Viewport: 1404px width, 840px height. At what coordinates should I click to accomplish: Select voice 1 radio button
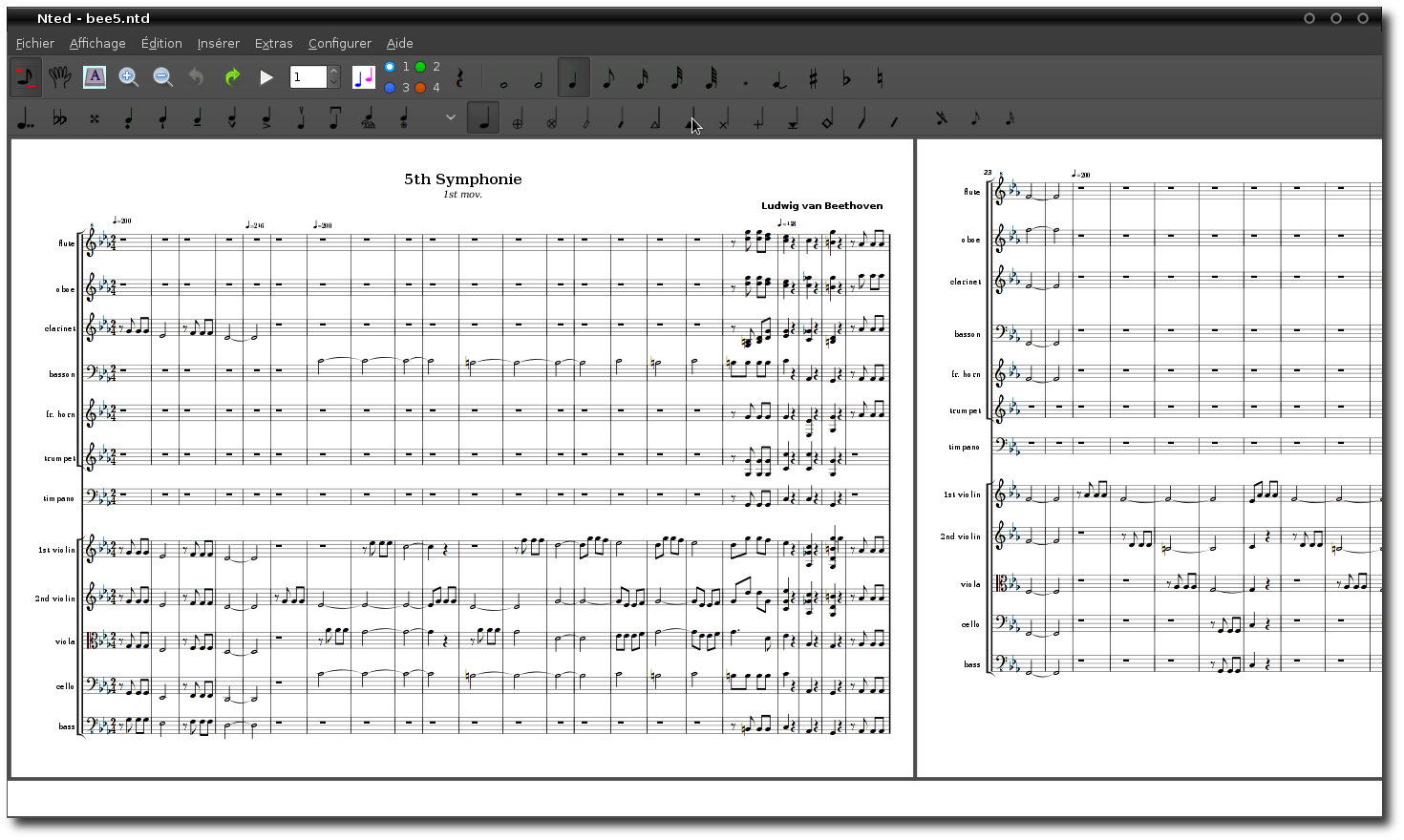tap(390, 67)
